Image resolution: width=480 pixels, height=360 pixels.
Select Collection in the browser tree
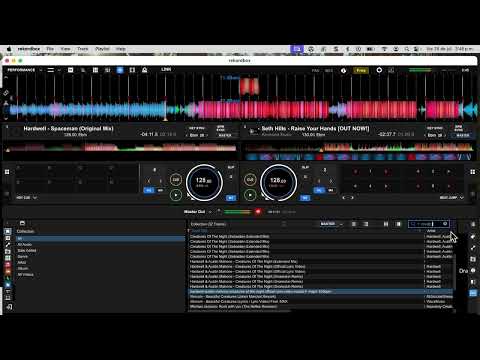25,231
